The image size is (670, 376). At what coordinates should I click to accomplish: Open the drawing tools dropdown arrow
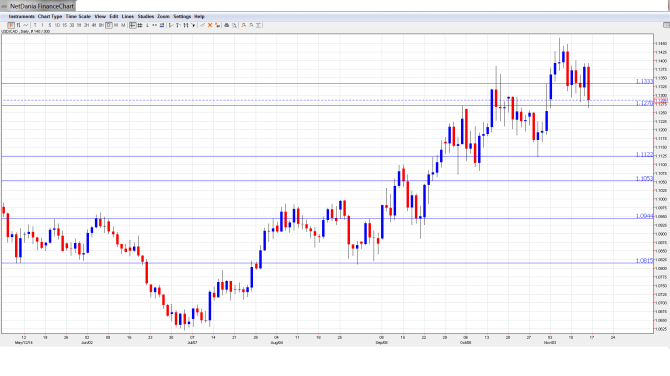(193, 25)
